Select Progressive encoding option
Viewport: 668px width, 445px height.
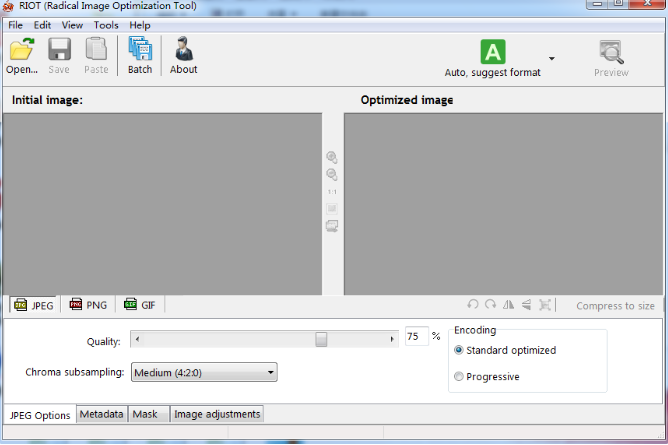pyautogui.click(x=460, y=377)
